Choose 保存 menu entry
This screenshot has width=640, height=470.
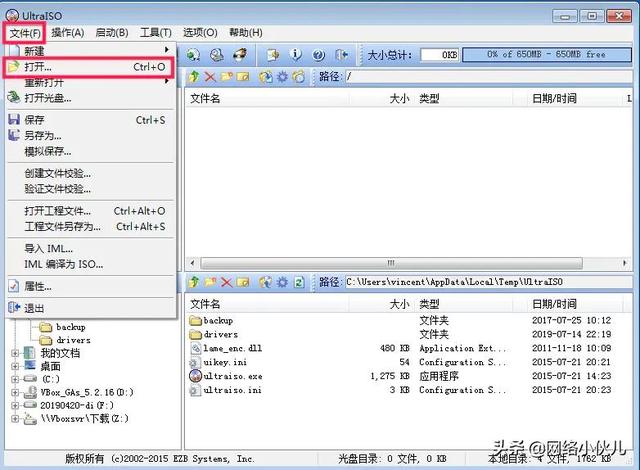[x=91, y=120]
